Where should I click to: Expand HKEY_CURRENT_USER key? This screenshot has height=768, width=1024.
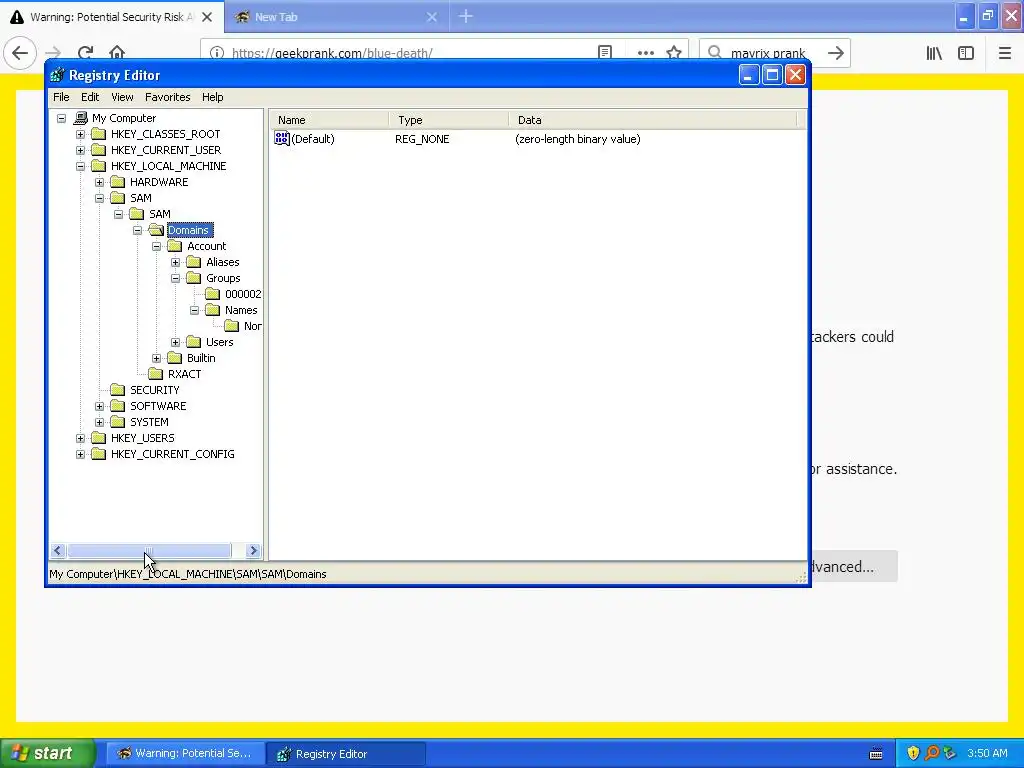click(x=80, y=150)
